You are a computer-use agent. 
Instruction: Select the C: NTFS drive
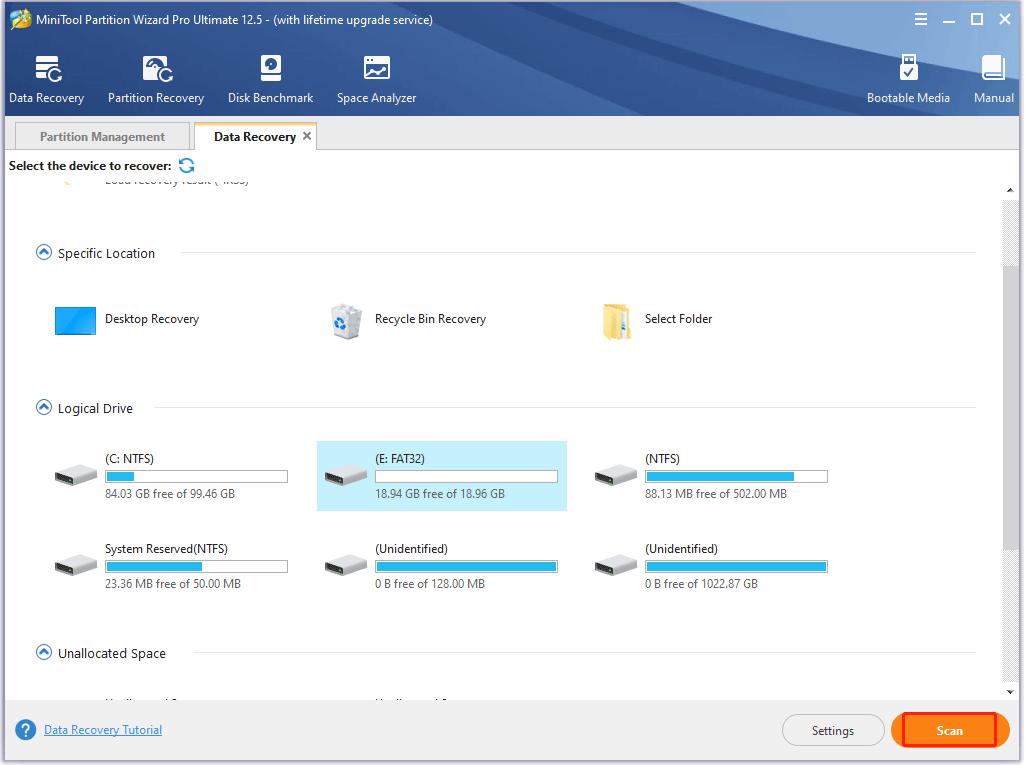point(172,476)
